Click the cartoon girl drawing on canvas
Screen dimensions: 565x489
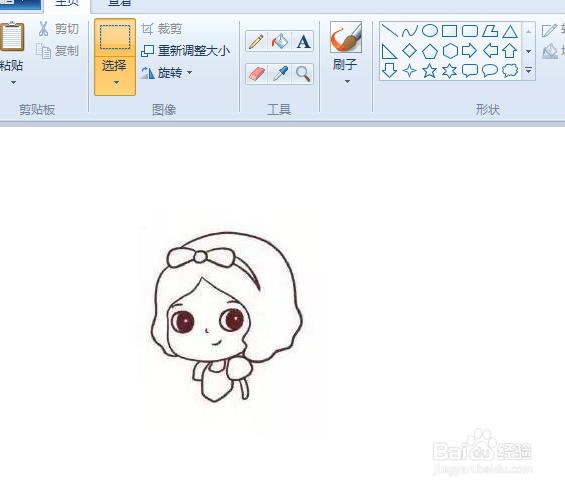pyautogui.click(x=227, y=317)
